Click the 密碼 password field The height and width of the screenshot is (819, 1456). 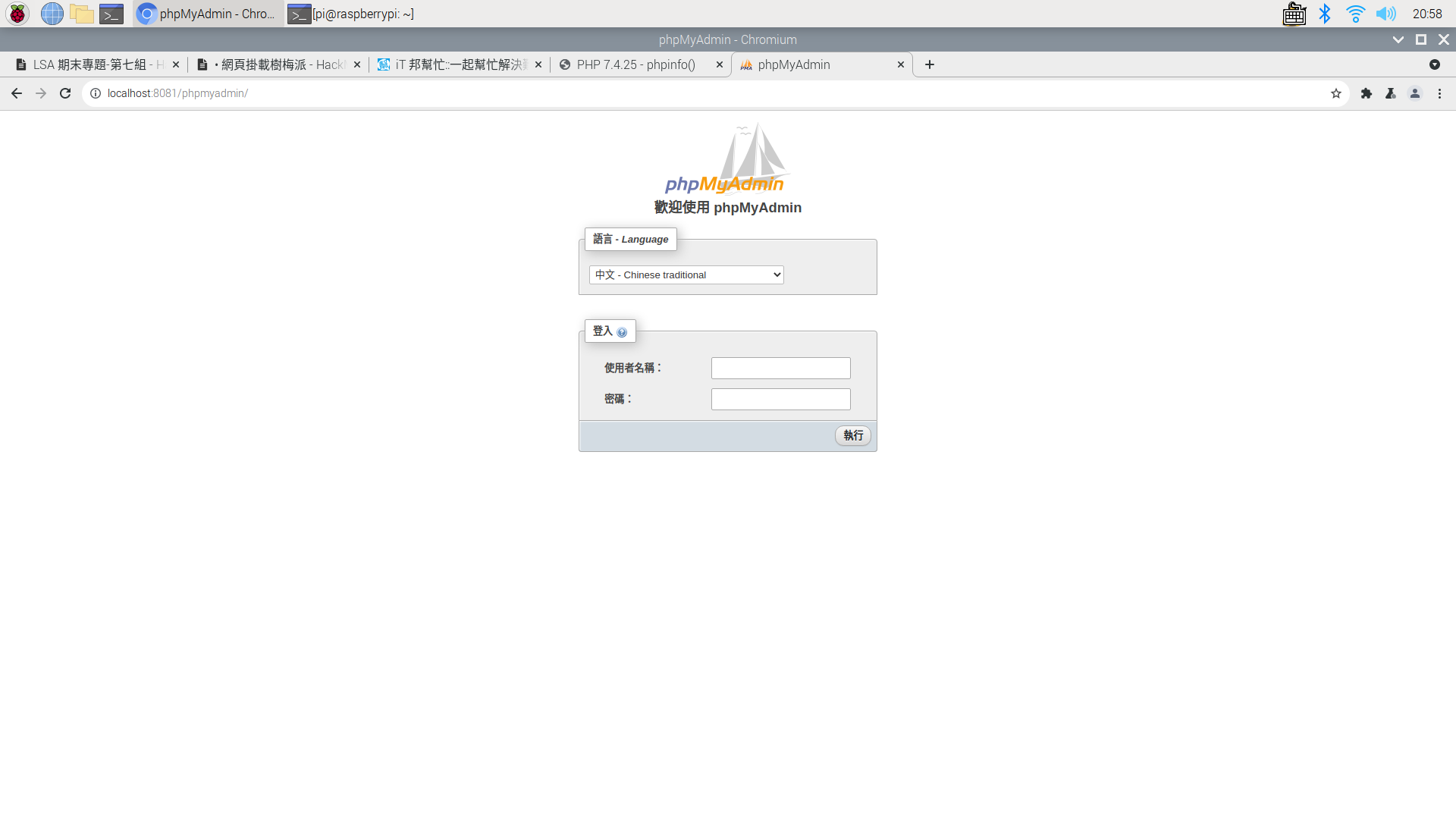click(x=780, y=399)
